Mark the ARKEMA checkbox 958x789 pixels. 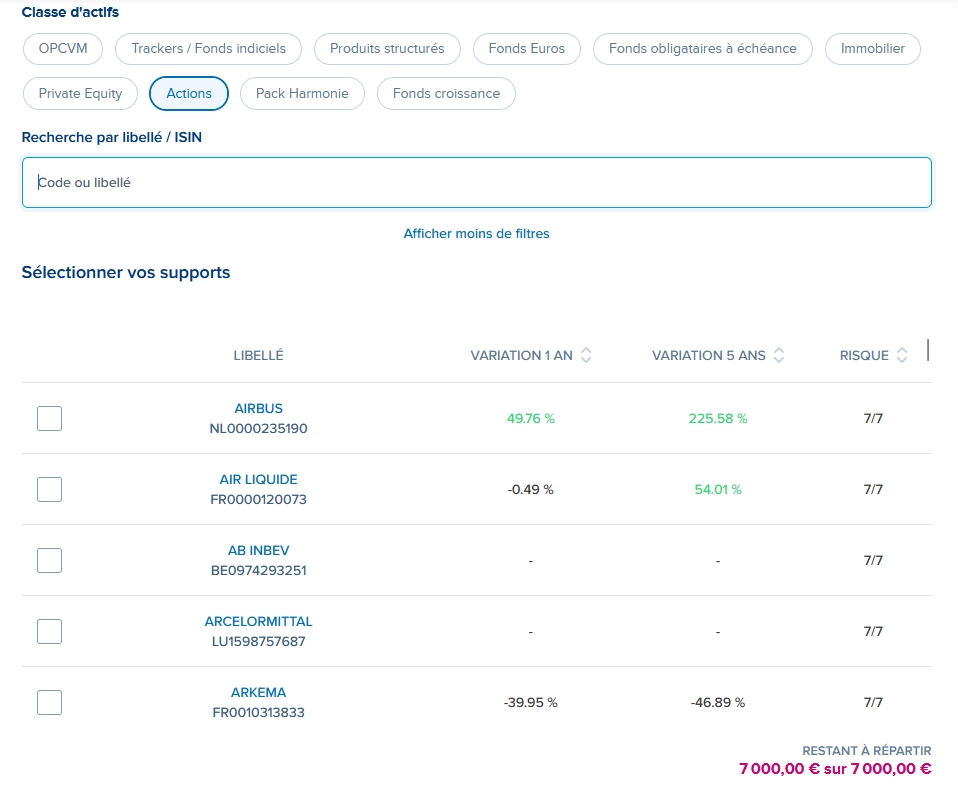(49, 702)
